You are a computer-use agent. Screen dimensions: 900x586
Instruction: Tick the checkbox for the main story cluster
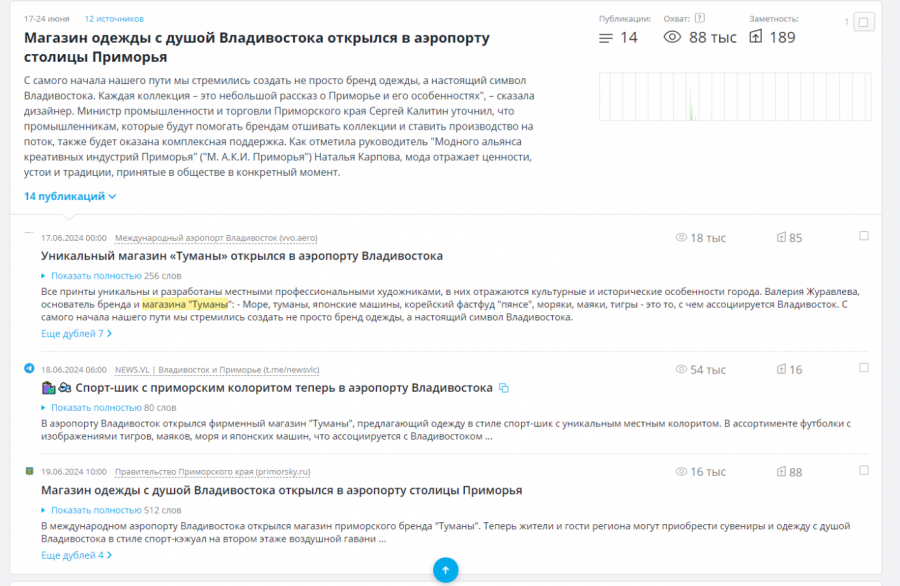tap(865, 21)
